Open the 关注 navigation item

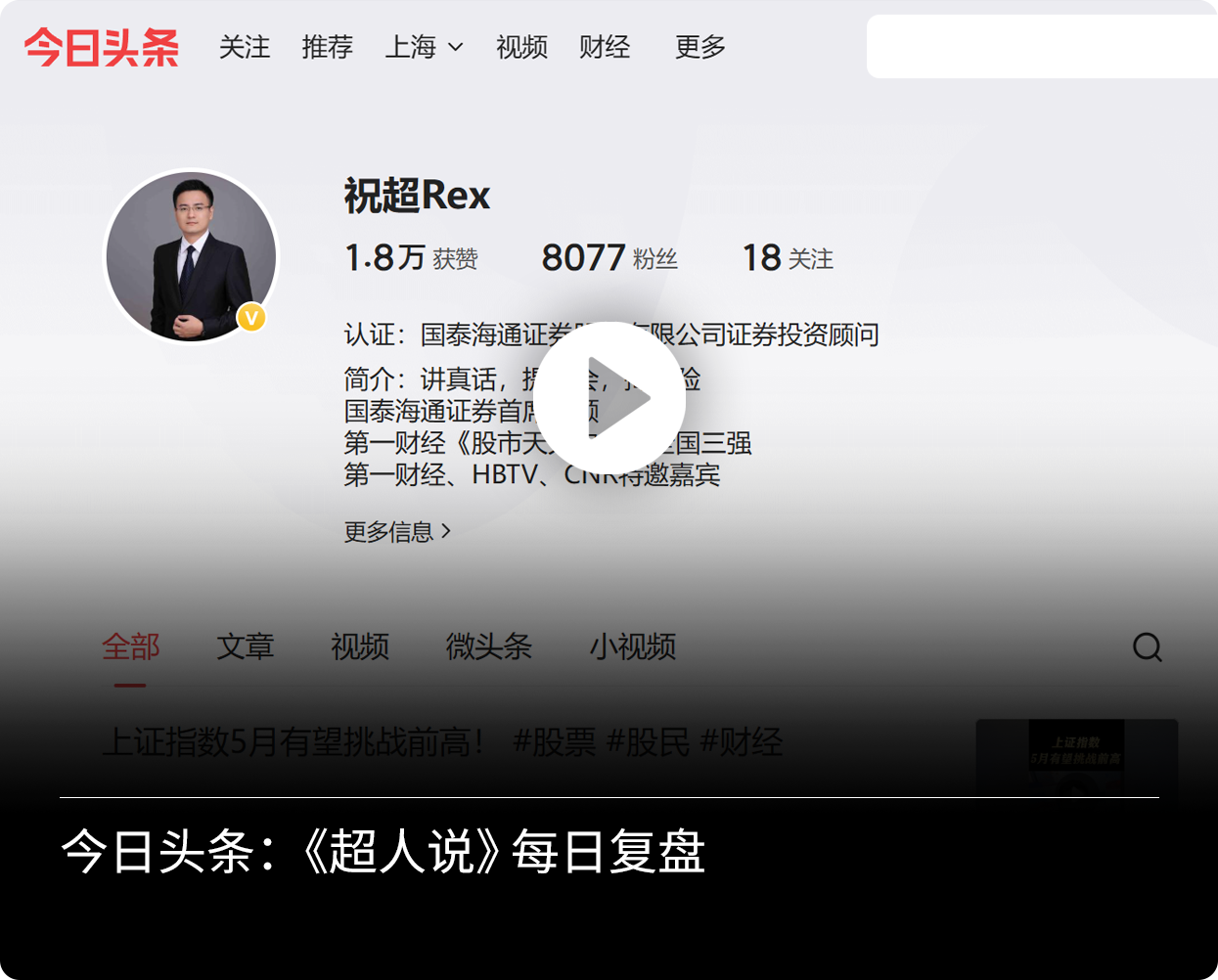pyautogui.click(x=245, y=47)
